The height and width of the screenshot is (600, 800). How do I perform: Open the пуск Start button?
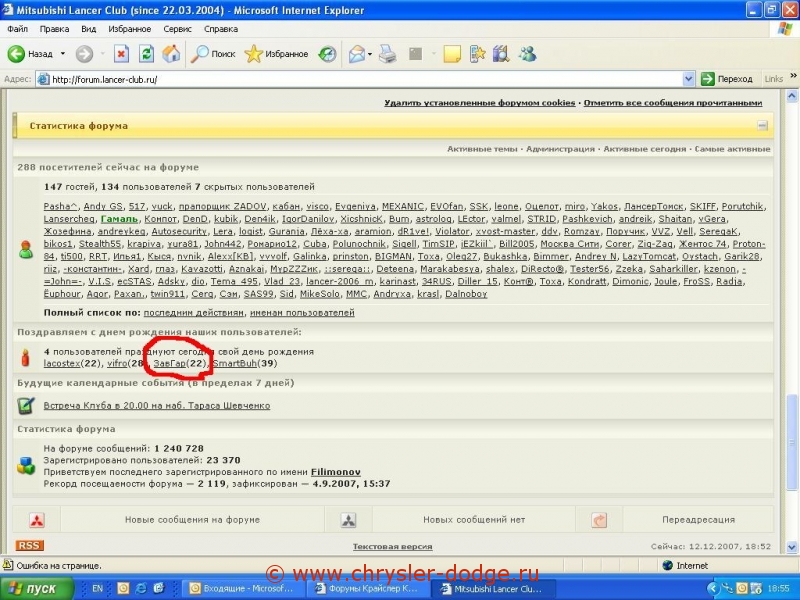pos(37,588)
